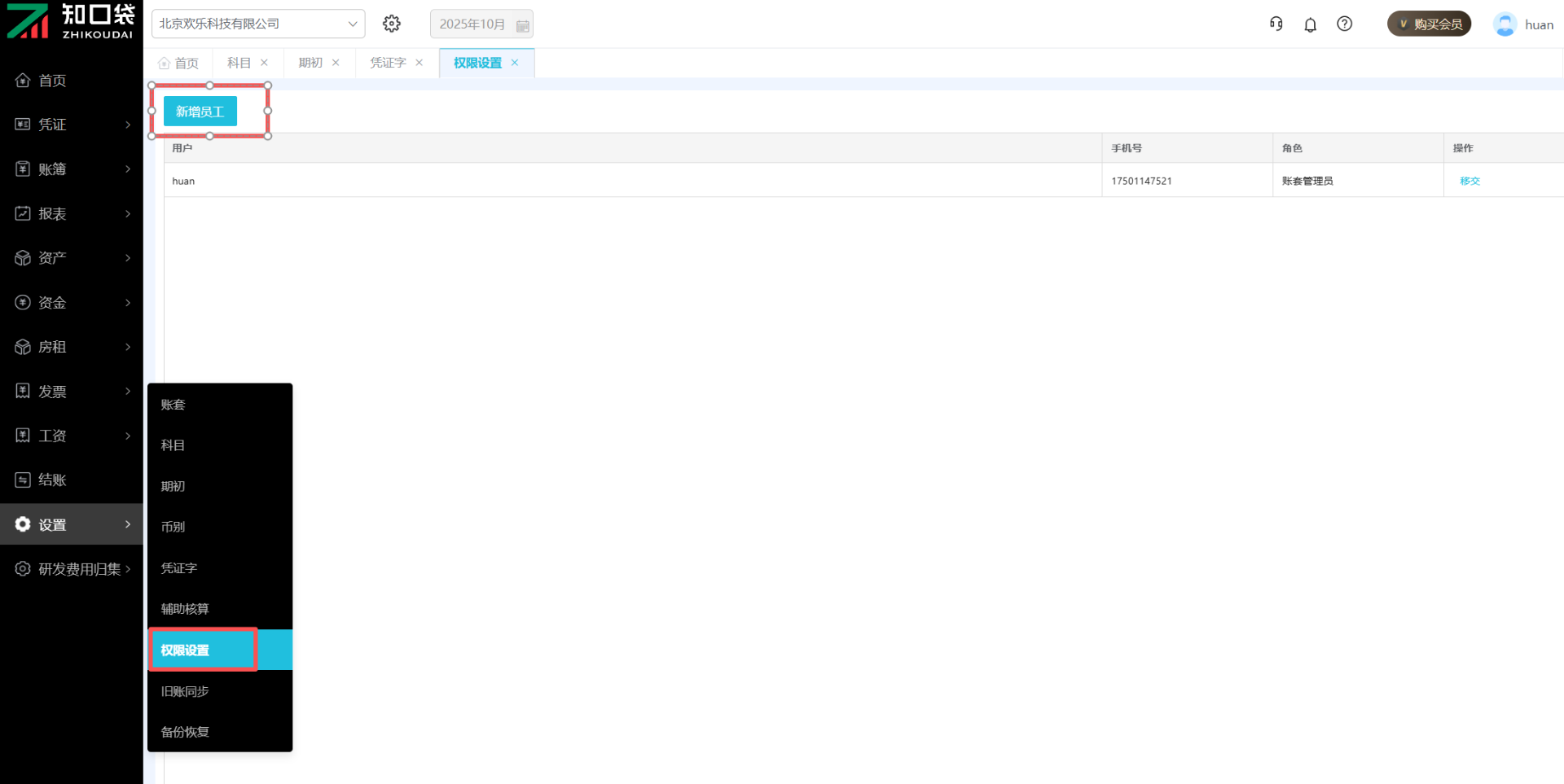Click the huan user avatar
Screen dimensions: 1564x784
[1505, 24]
